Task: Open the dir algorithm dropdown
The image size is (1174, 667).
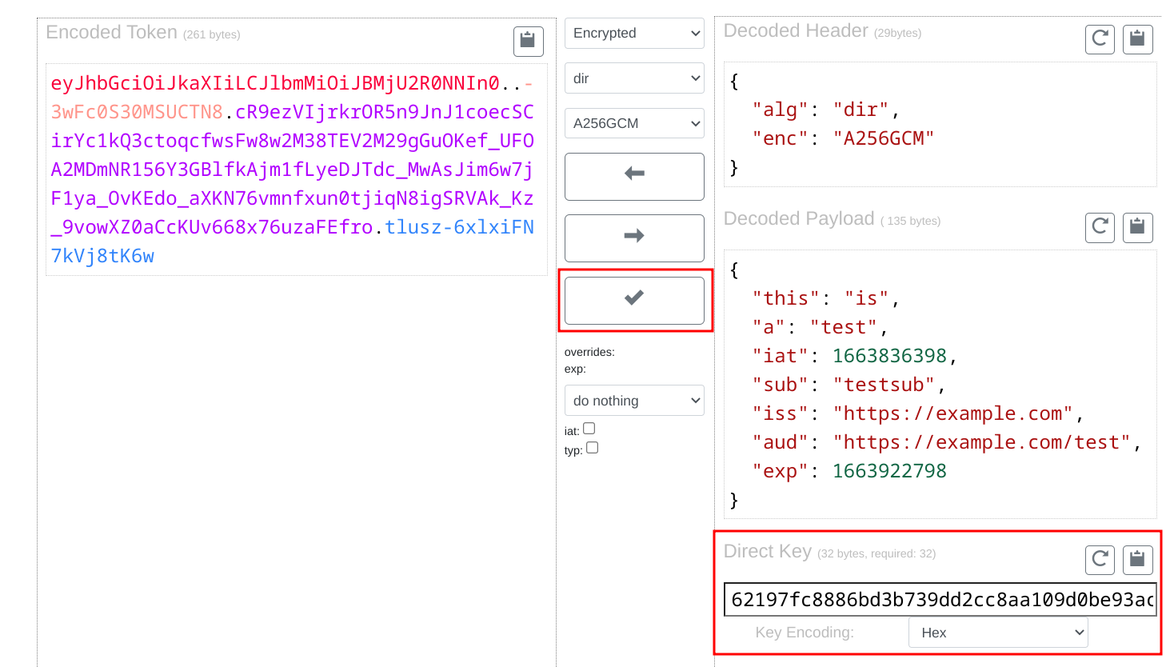Action: click(634, 78)
